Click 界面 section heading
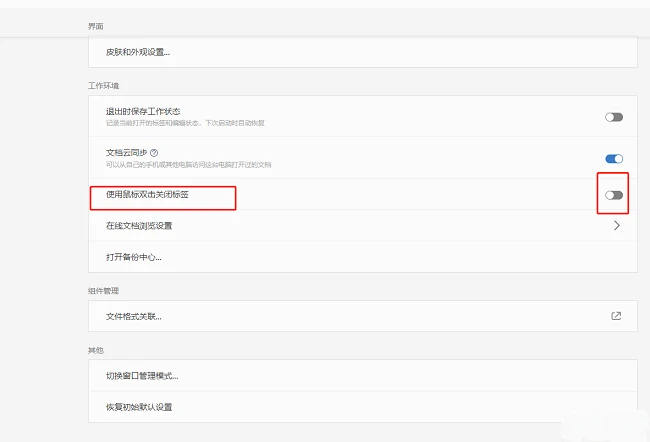Viewport: 650px width, 442px height. click(x=96, y=27)
